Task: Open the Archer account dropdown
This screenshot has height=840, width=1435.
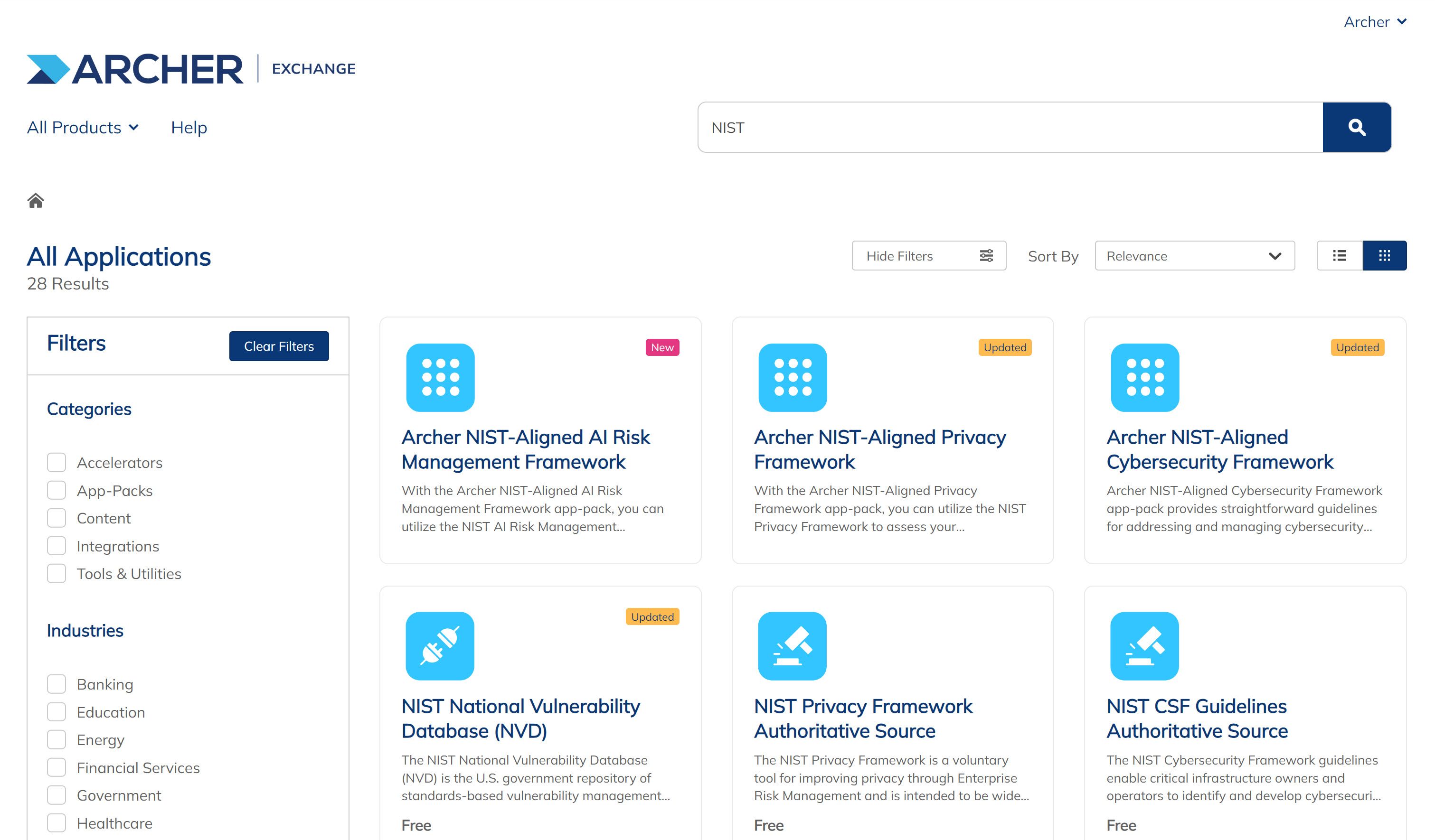Action: (1375, 22)
